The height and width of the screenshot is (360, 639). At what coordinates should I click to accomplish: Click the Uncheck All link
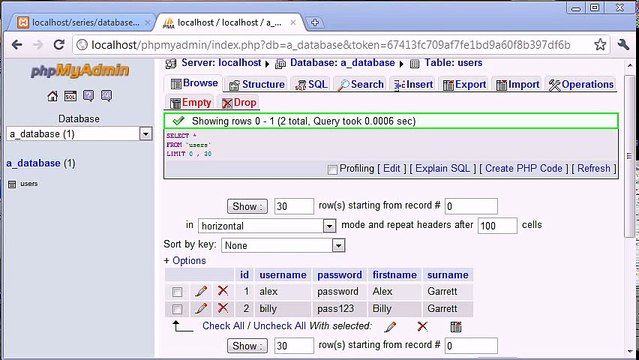[280, 326]
